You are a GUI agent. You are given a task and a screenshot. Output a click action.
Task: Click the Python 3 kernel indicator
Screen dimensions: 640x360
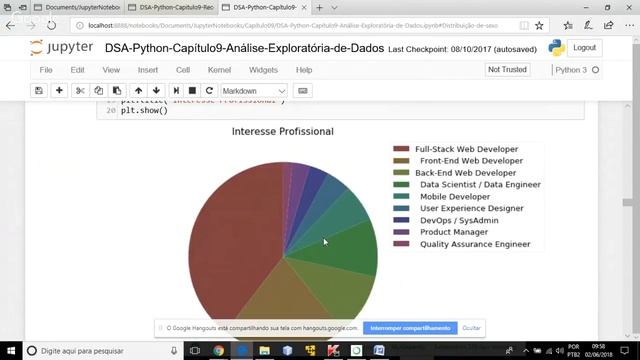[x=577, y=70]
